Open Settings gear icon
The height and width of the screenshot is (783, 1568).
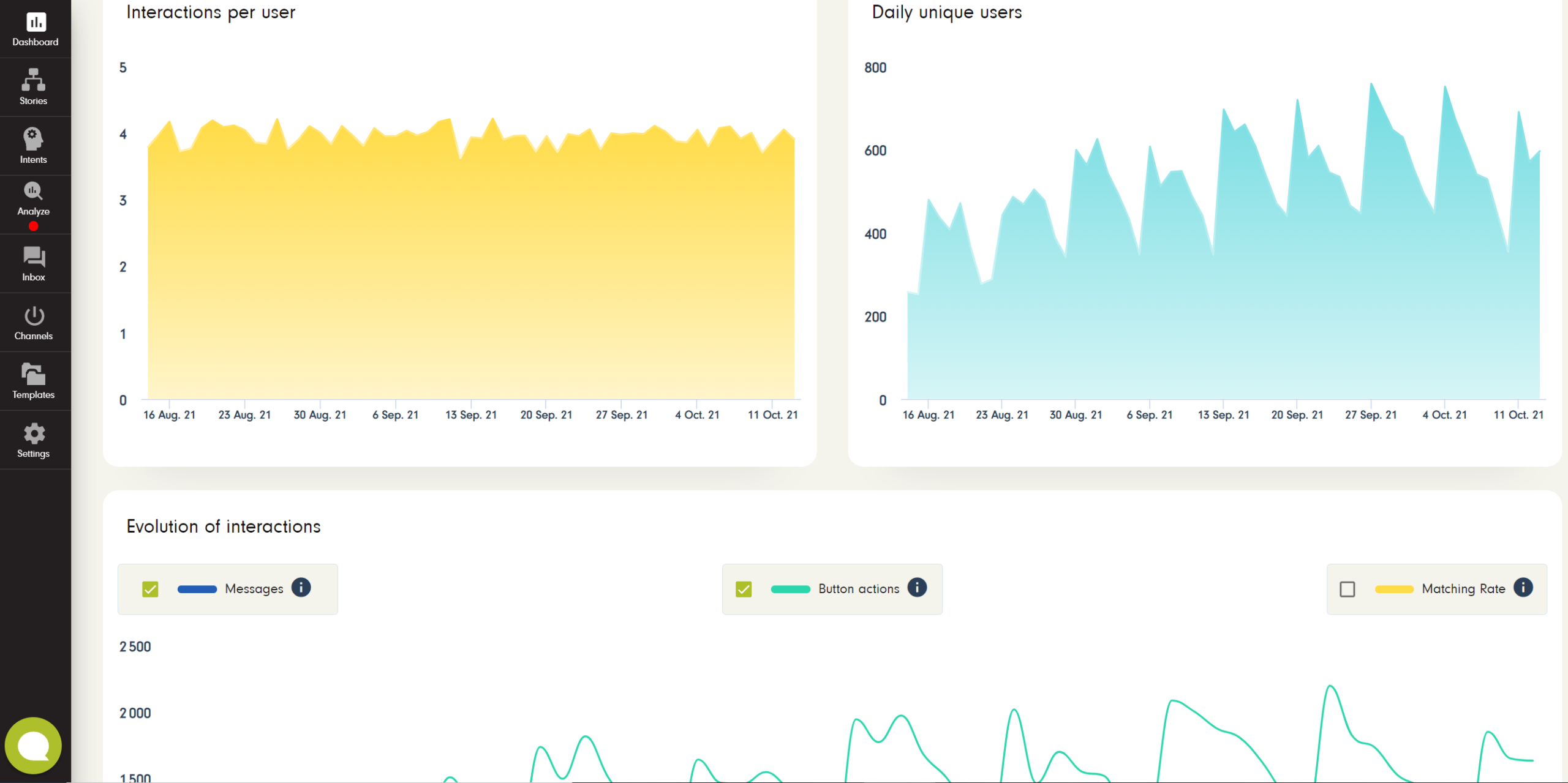(x=34, y=433)
